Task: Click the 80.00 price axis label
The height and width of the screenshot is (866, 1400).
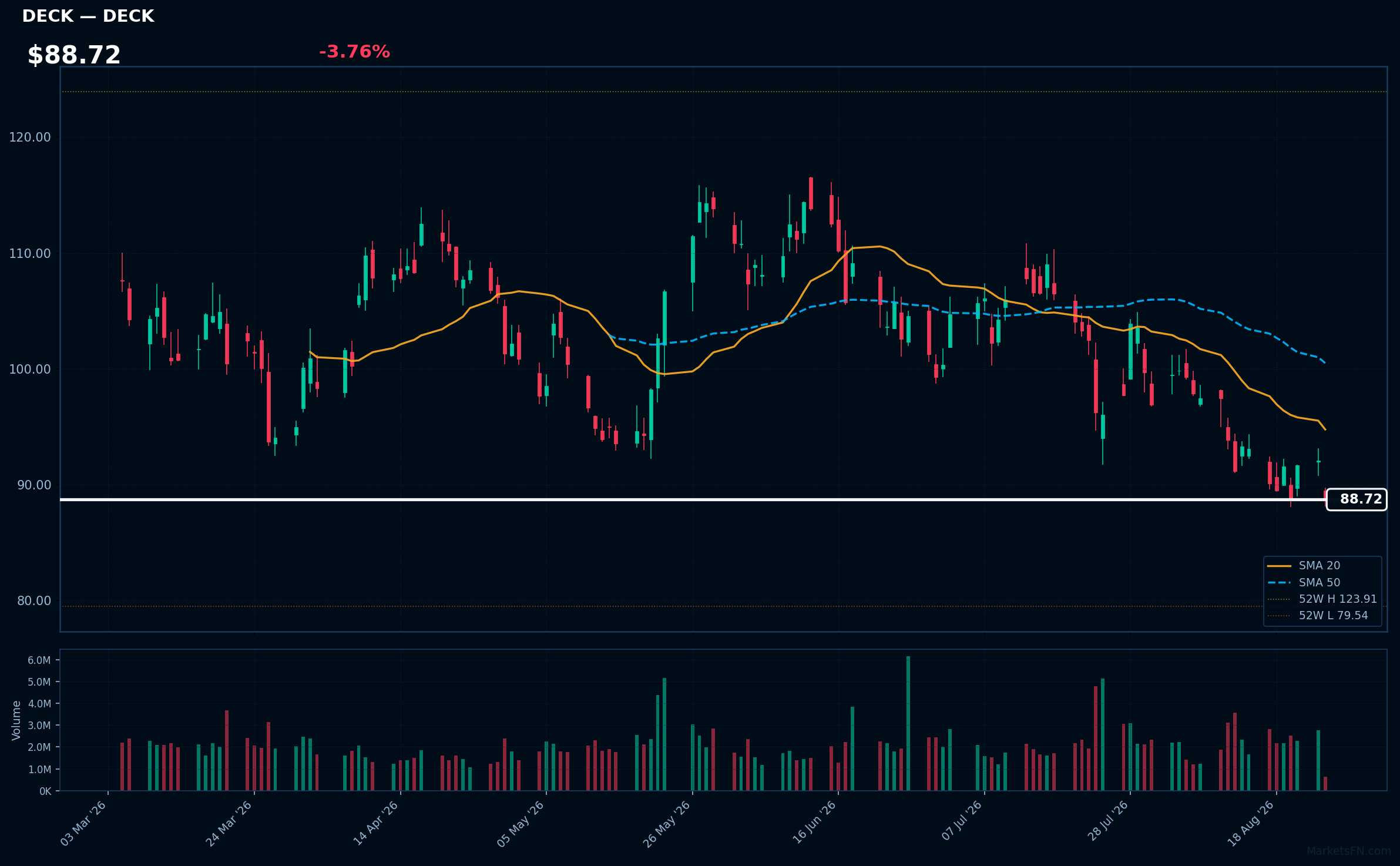Action: click(34, 601)
